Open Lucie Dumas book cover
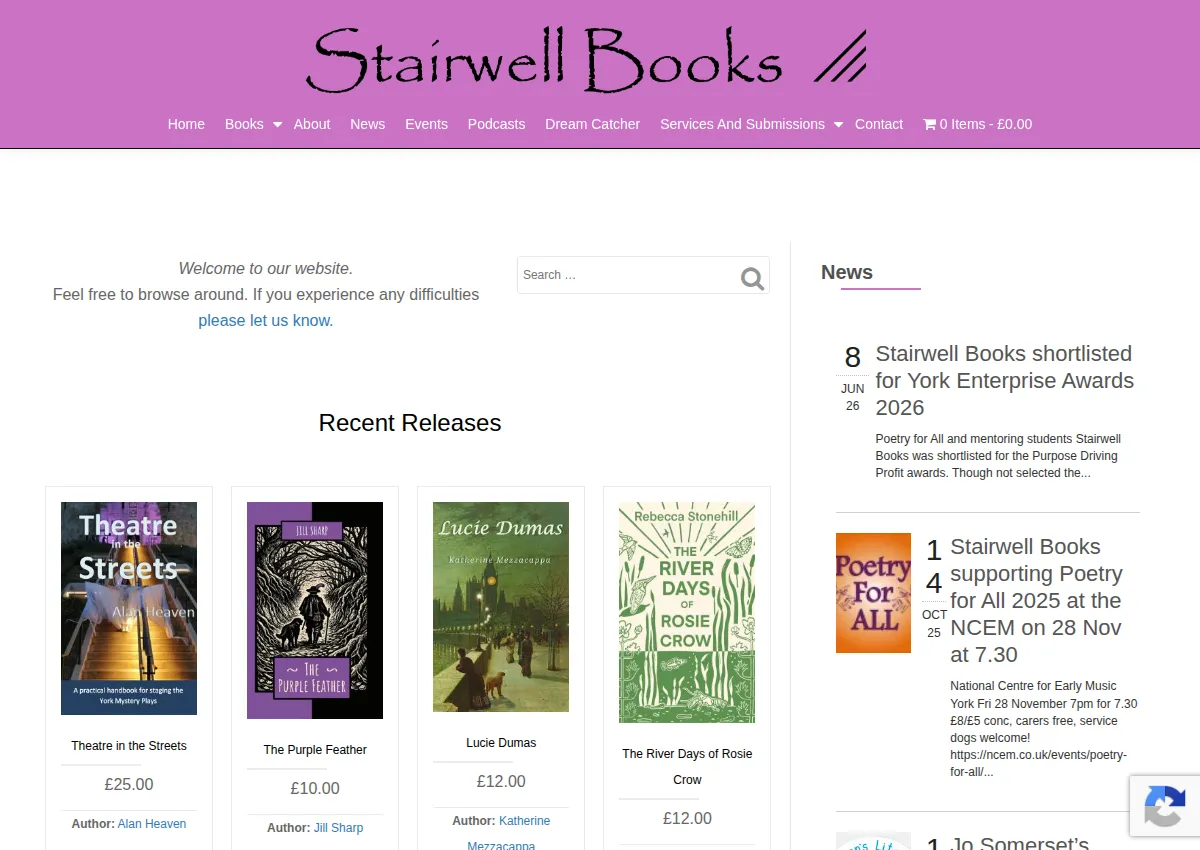This screenshot has height=850, width=1200. tap(501, 607)
